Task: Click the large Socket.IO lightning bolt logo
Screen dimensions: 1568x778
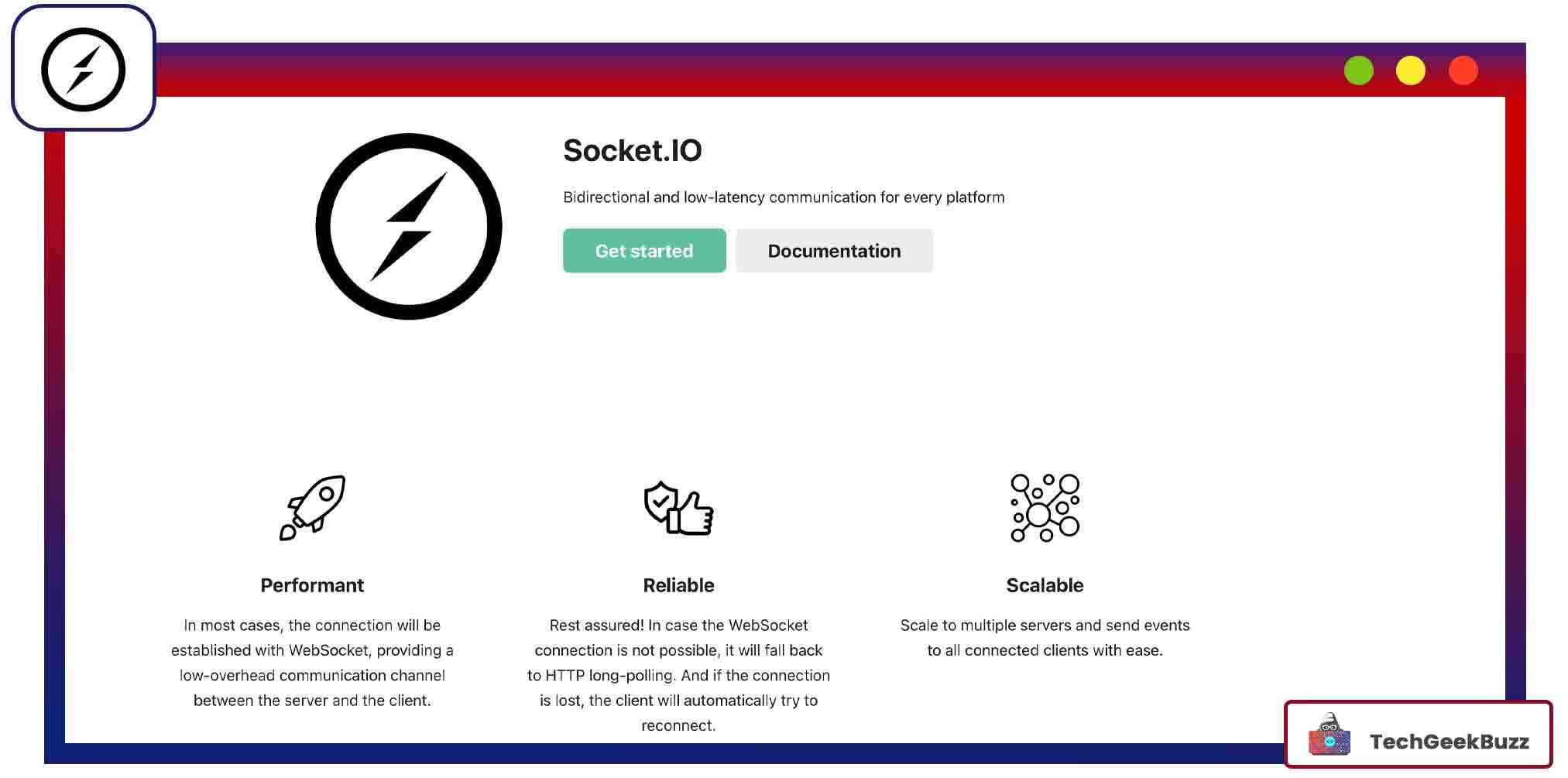Action: tap(409, 227)
